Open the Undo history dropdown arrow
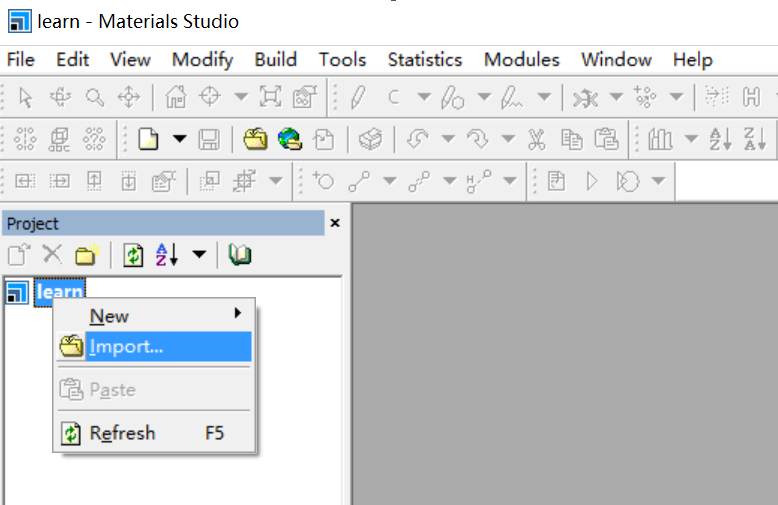Viewport: 778px width, 505px height. 449,138
